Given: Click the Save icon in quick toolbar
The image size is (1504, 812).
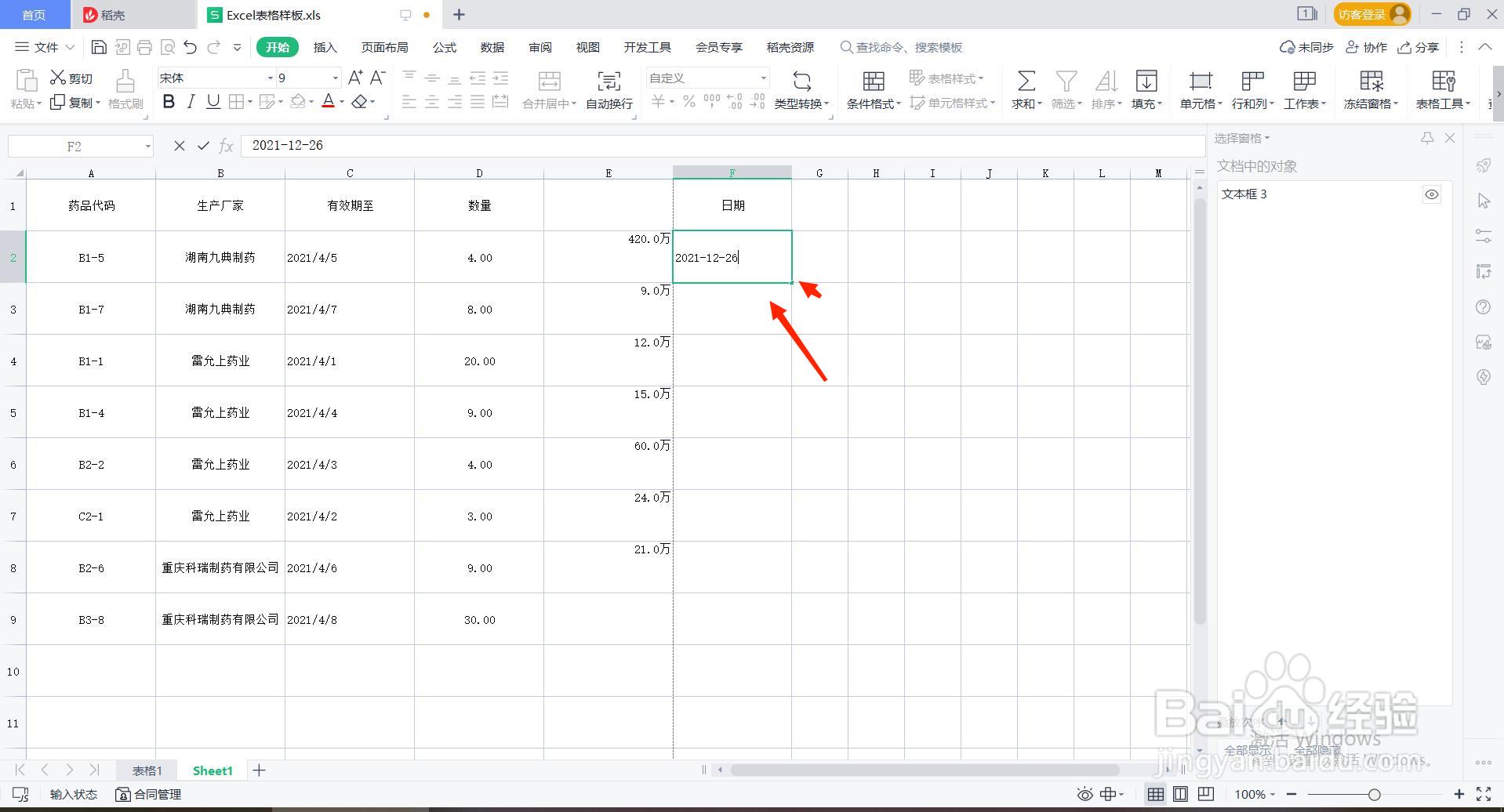Looking at the screenshot, I should coord(99,48).
